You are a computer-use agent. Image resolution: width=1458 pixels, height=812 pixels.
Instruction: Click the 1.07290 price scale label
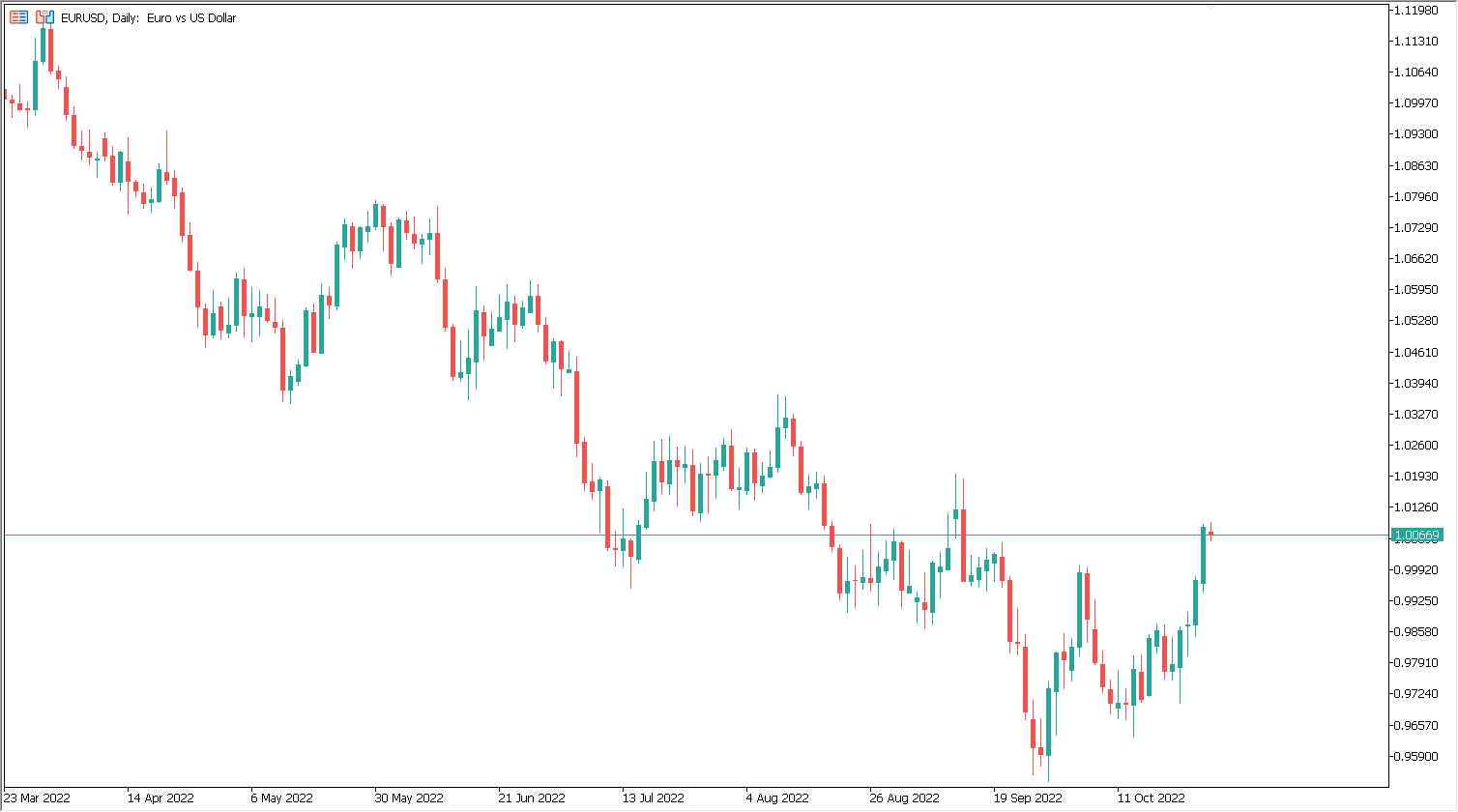click(1417, 227)
